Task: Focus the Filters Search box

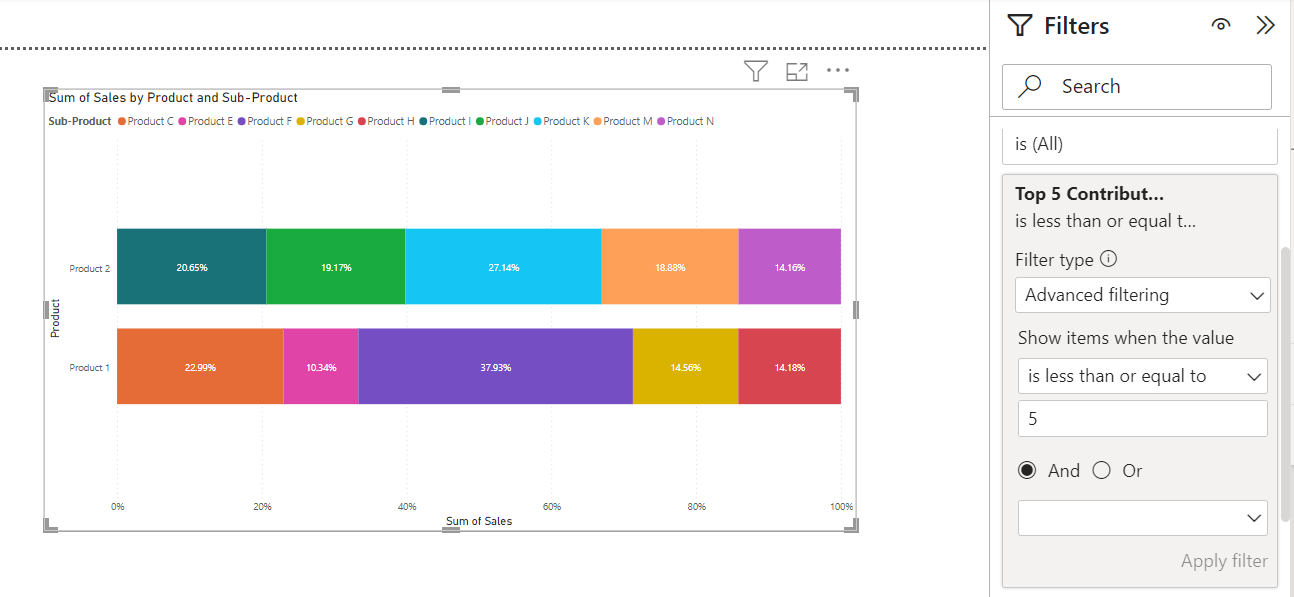Action: click(x=1137, y=87)
